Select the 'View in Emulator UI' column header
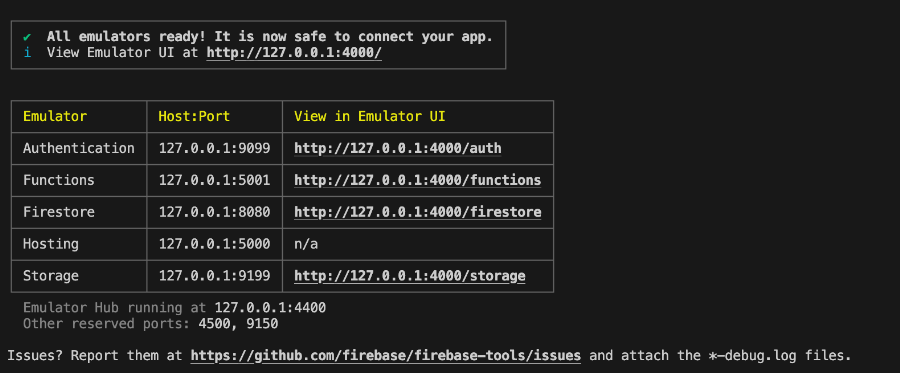 370,116
